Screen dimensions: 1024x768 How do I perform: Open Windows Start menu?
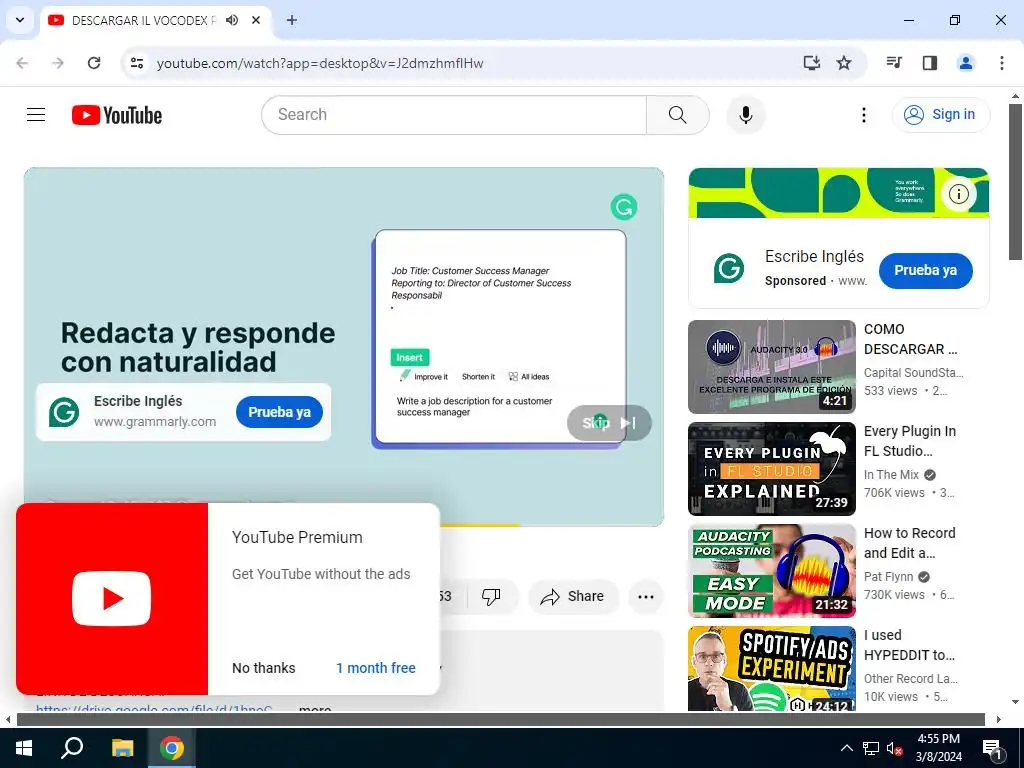click(x=24, y=748)
